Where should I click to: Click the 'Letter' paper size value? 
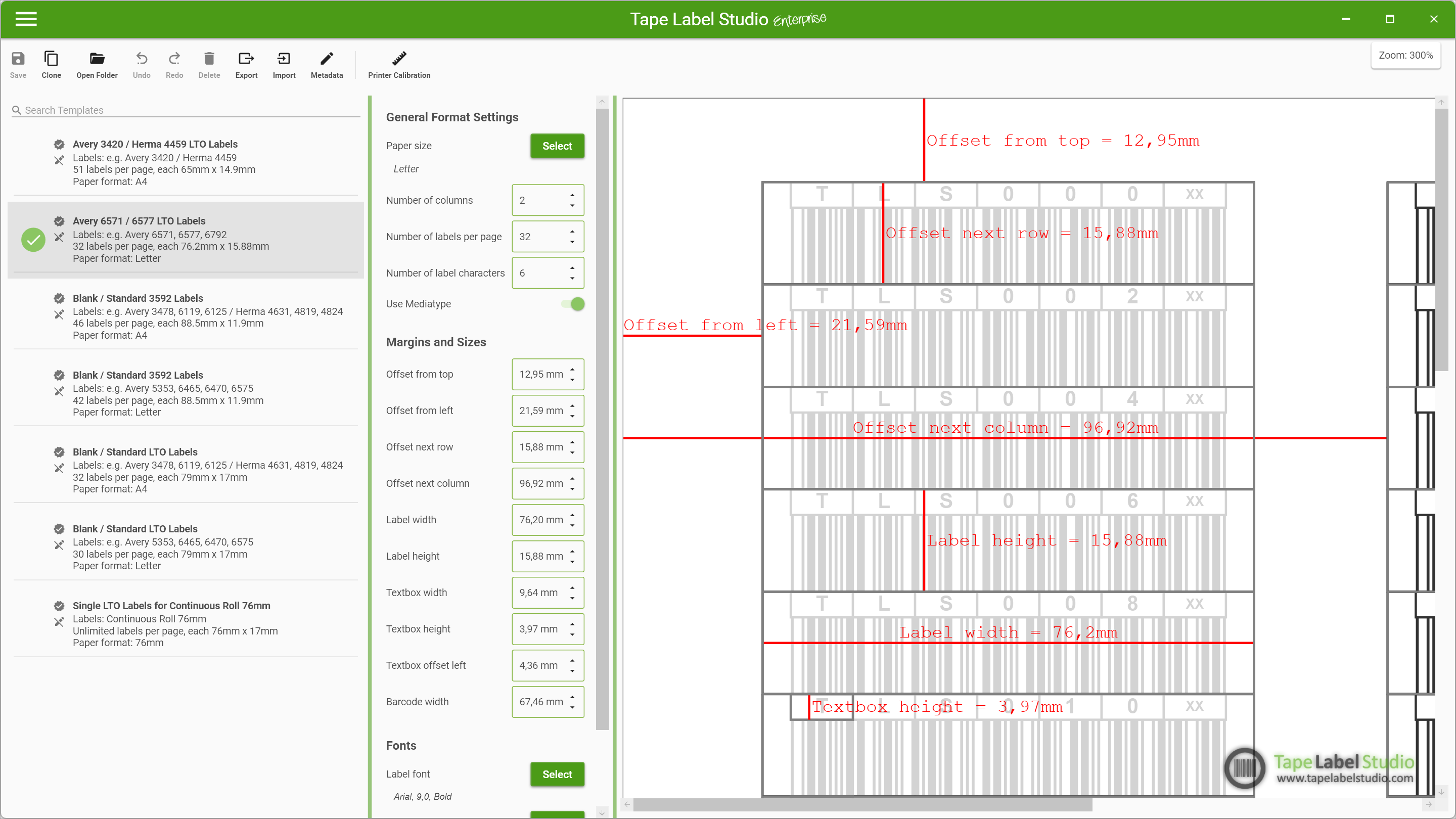click(x=406, y=169)
